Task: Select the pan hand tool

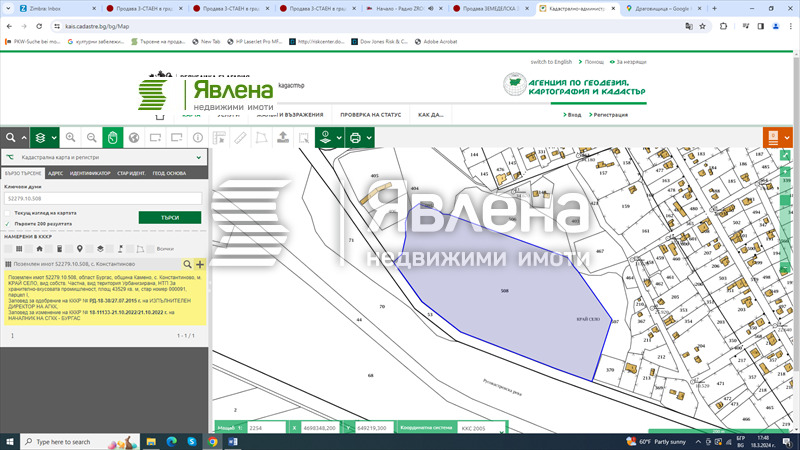Action: [113, 137]
